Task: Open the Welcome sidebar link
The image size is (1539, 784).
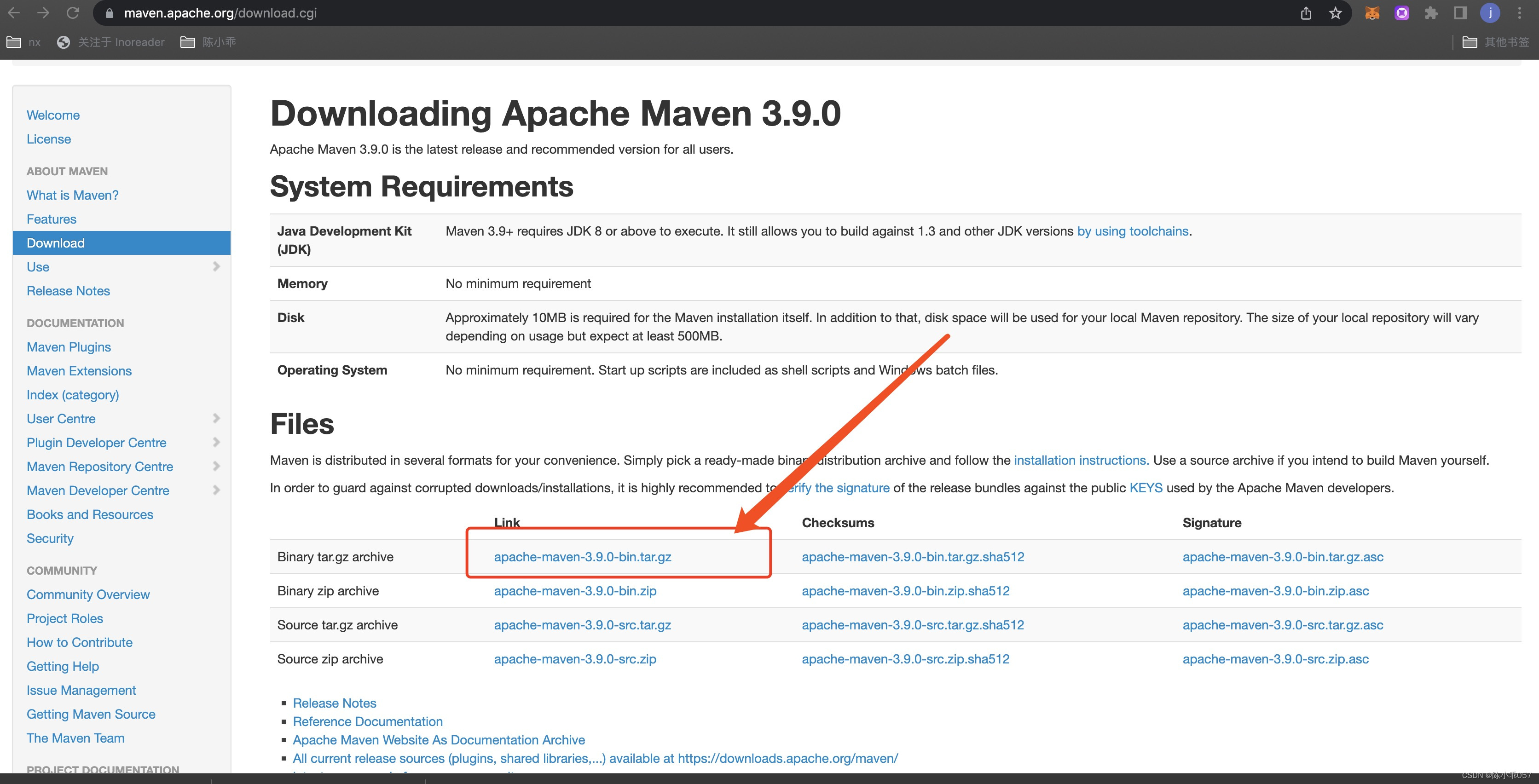Action: point(53,115)
